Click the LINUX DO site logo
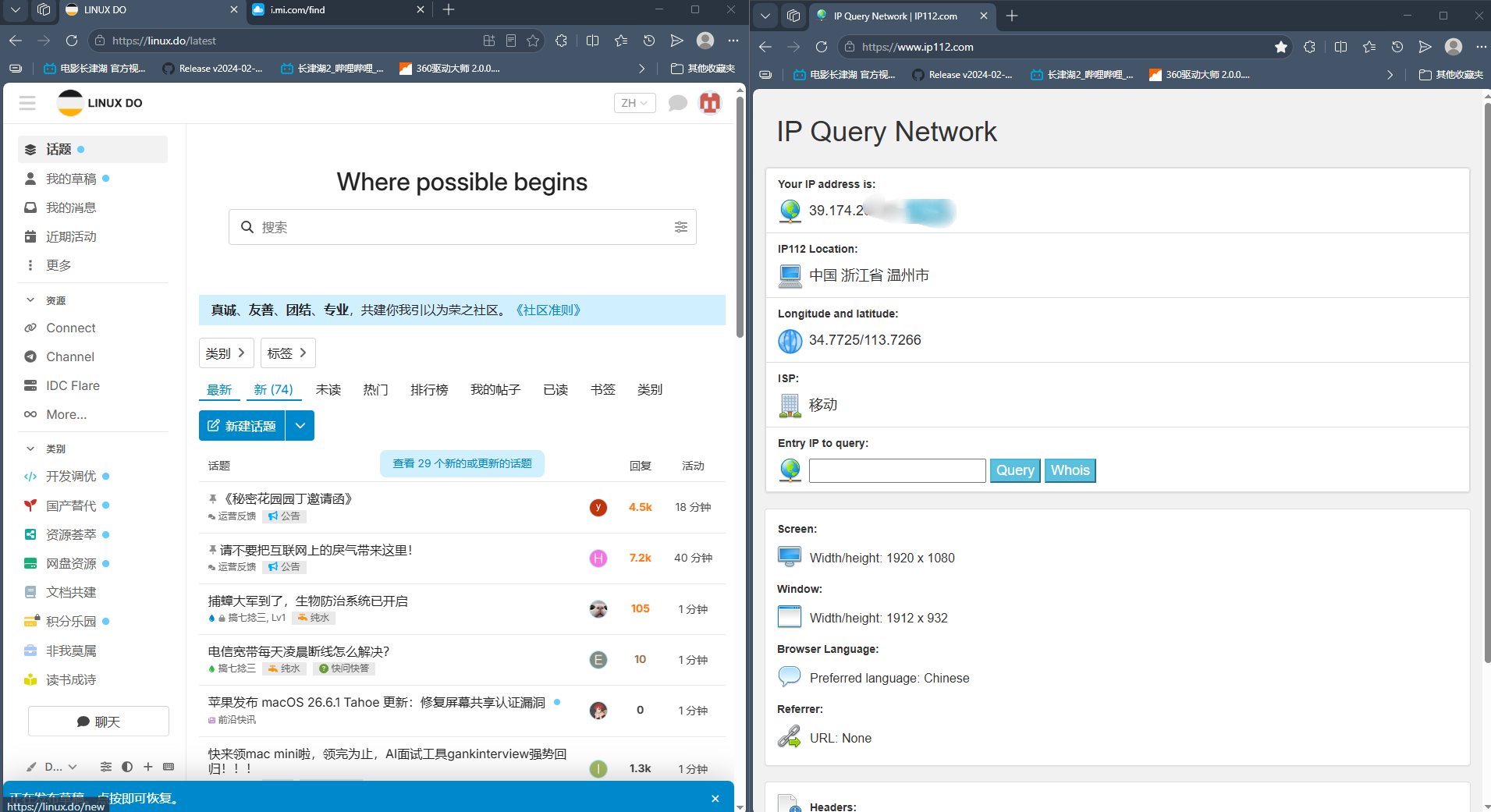Screen dimensions: 1491x812 [100, 103]
